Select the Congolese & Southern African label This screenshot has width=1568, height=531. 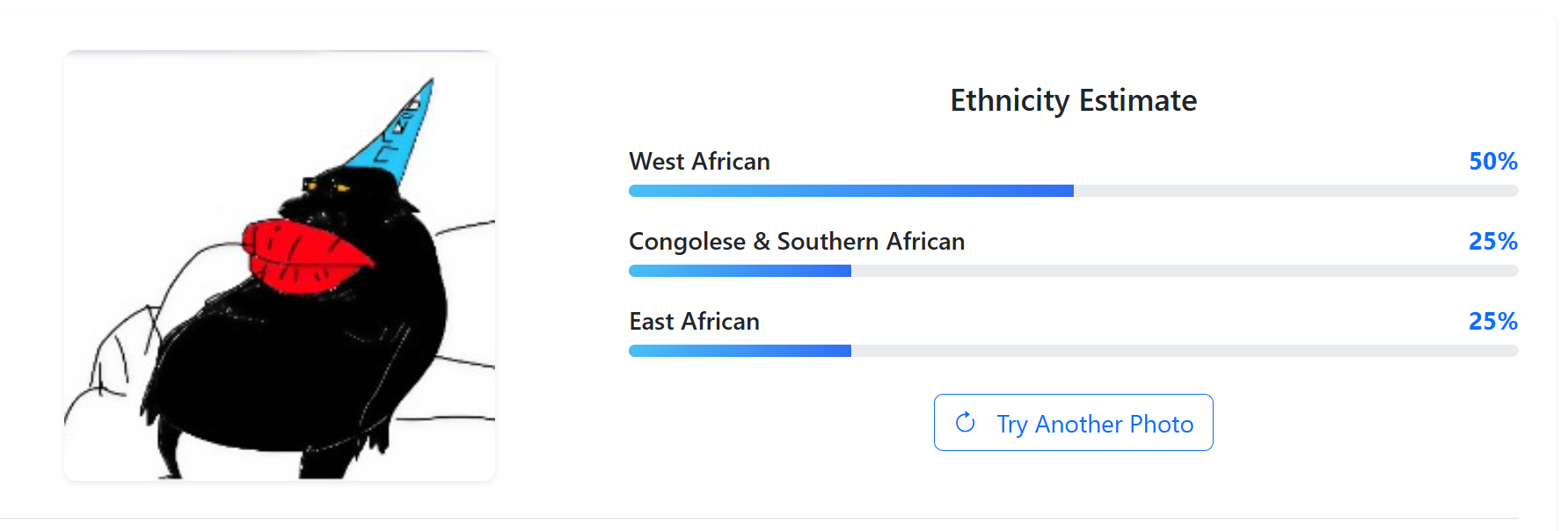[x=796, y=242]
